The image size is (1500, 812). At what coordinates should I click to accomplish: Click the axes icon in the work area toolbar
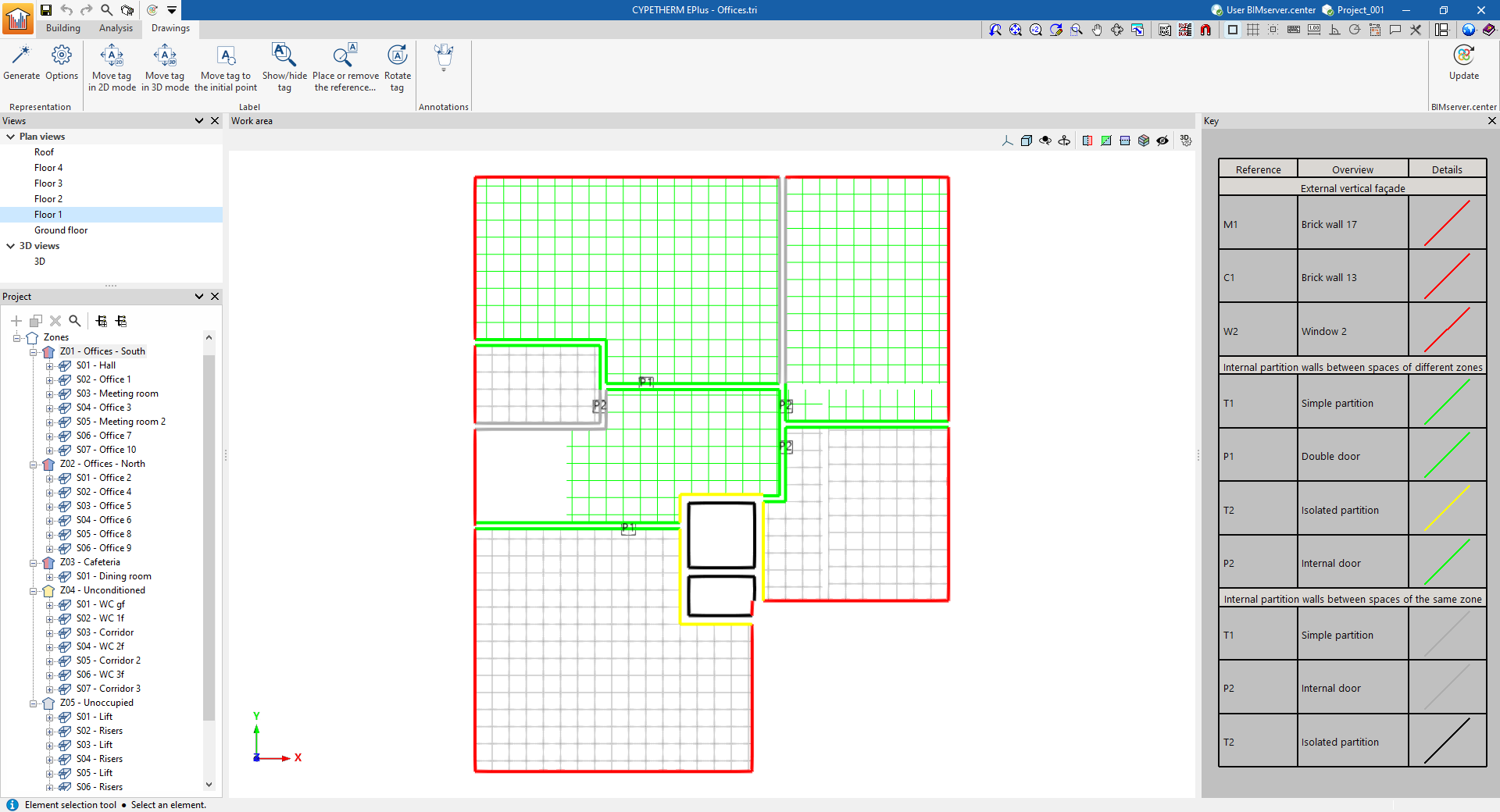tap(1008, 141)
